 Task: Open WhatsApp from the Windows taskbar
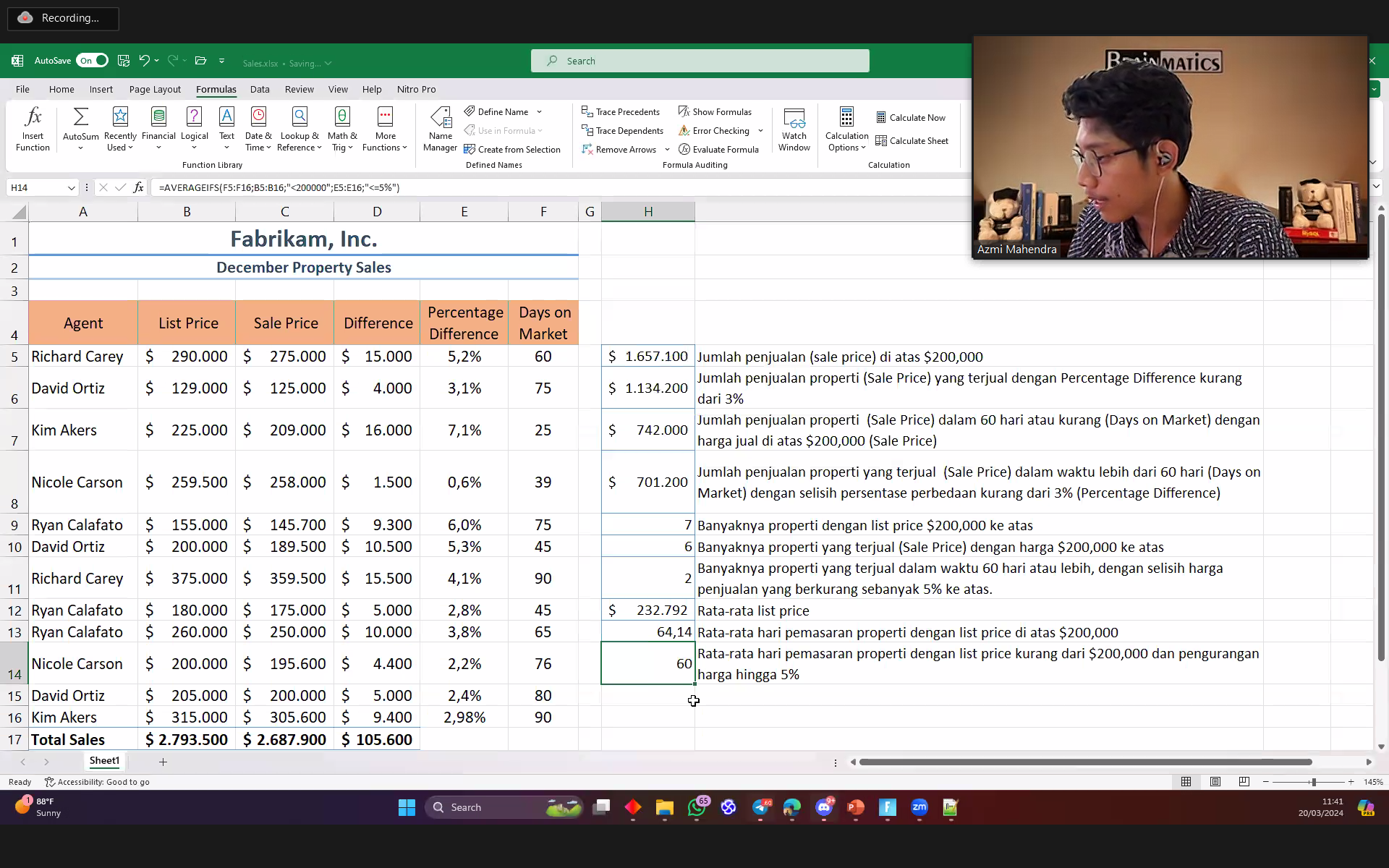[x=697, y=807]
